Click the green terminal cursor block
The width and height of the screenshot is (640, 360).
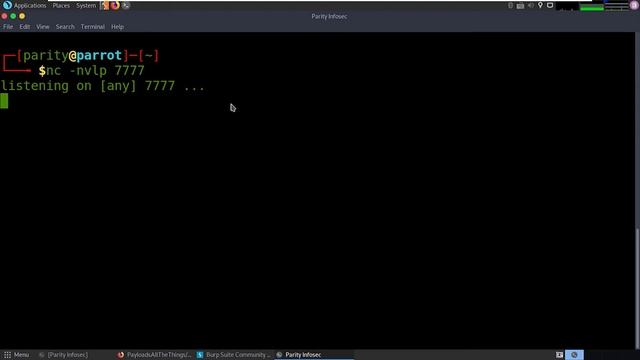coord(4,101)
